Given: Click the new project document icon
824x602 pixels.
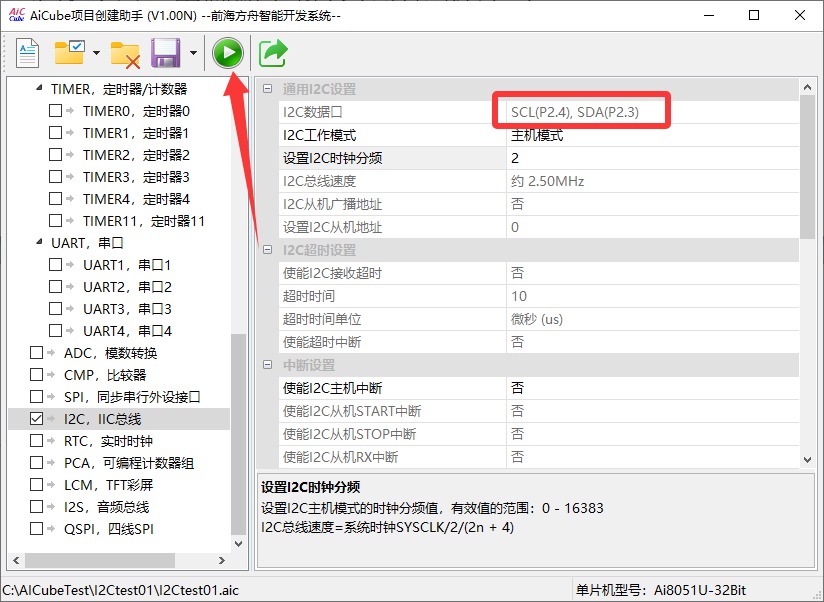Looking at the screenshot, I should [27, 53].
